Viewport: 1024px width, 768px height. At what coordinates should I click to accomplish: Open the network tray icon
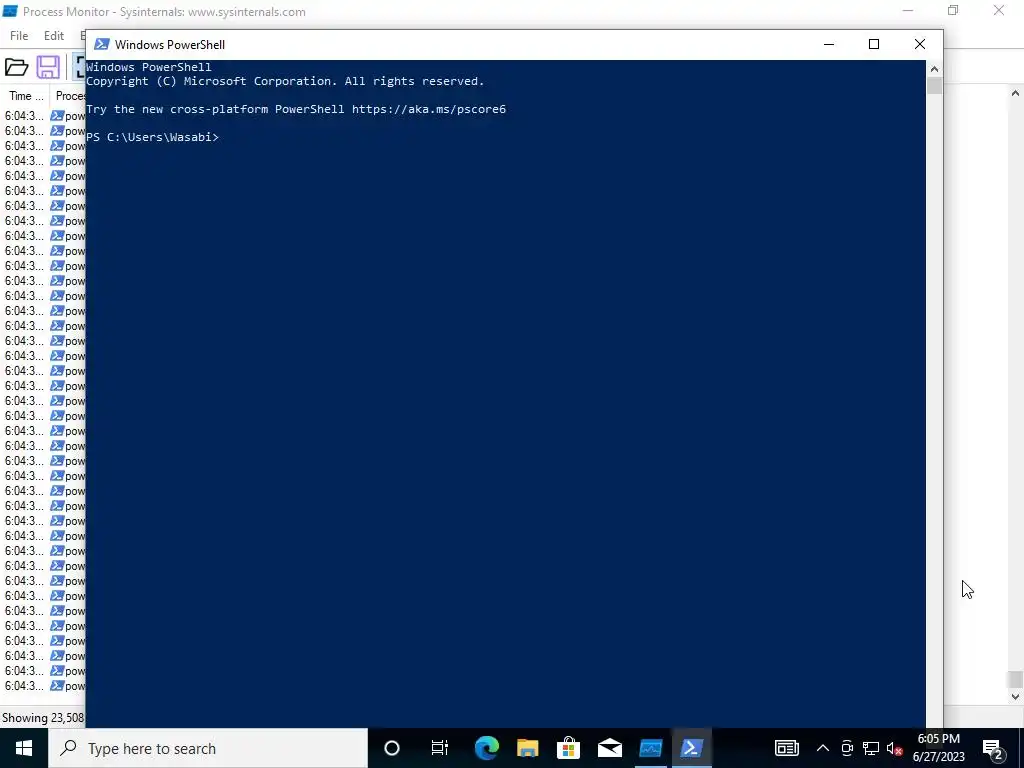click(871, 748)
